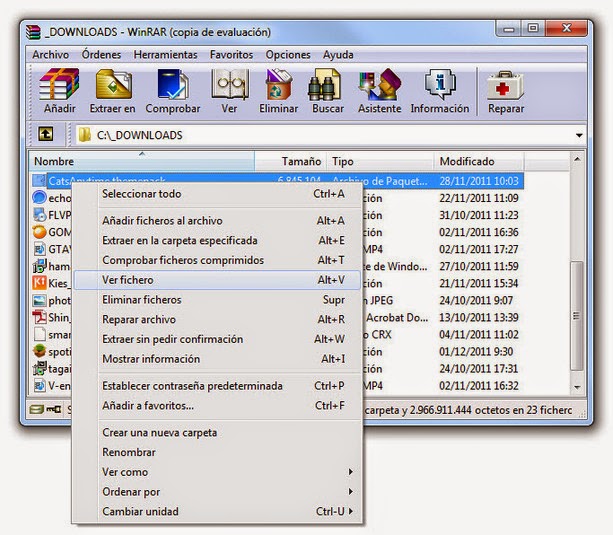This screenshot has height=535, width=613.
Task: Click the Añadir toolbar icon
Action: tap(59, 84)
